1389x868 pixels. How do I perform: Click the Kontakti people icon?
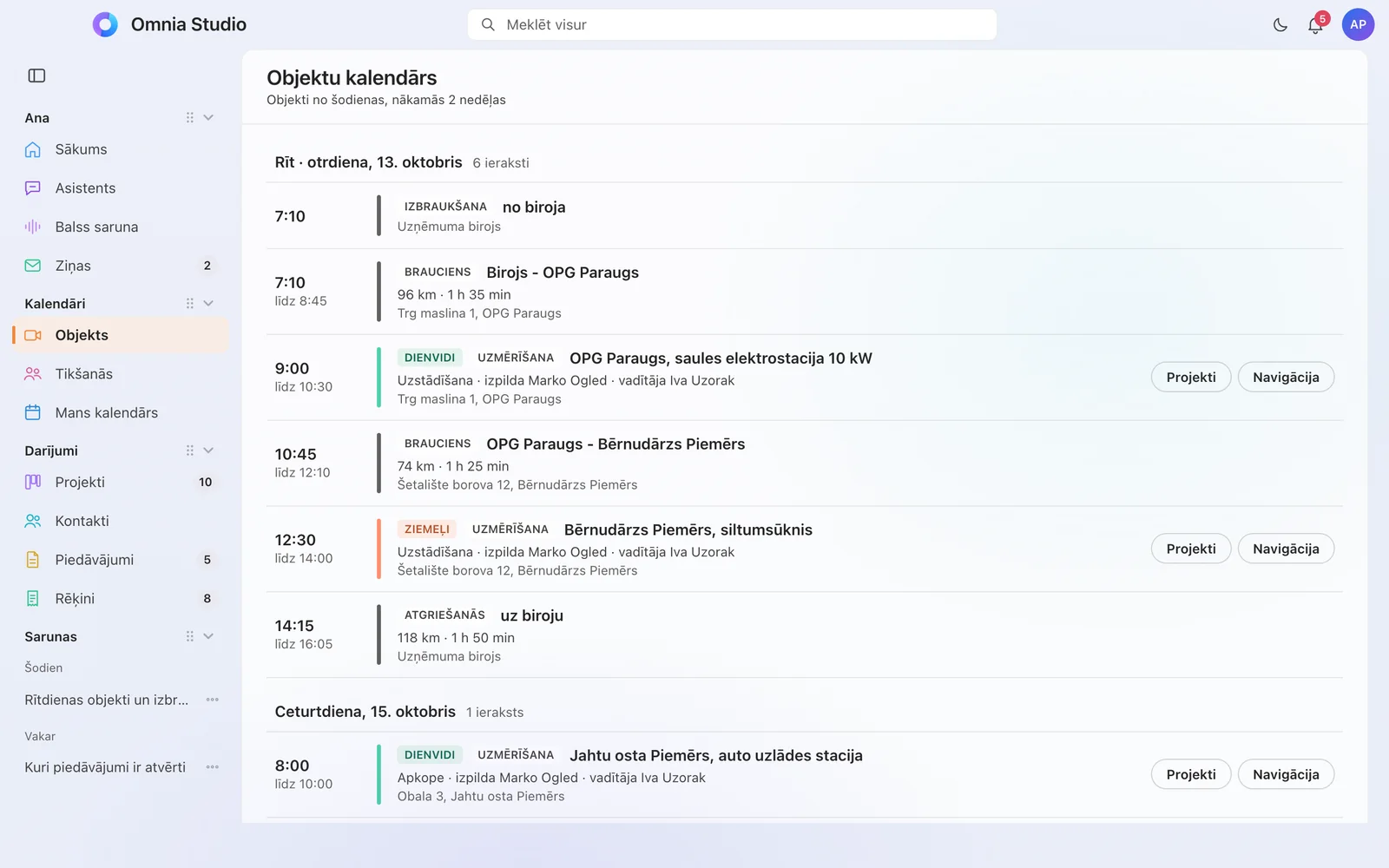point(33,521)
